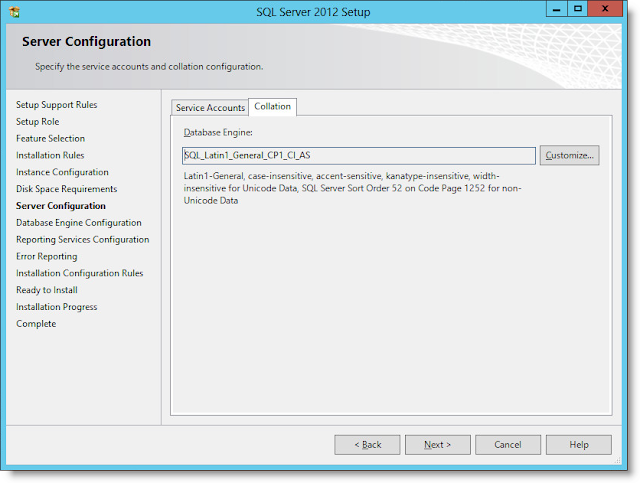Cancel the SQL Server setup
Screen dimensions: 640x483
pyautogui.click(x=508, y=445)
